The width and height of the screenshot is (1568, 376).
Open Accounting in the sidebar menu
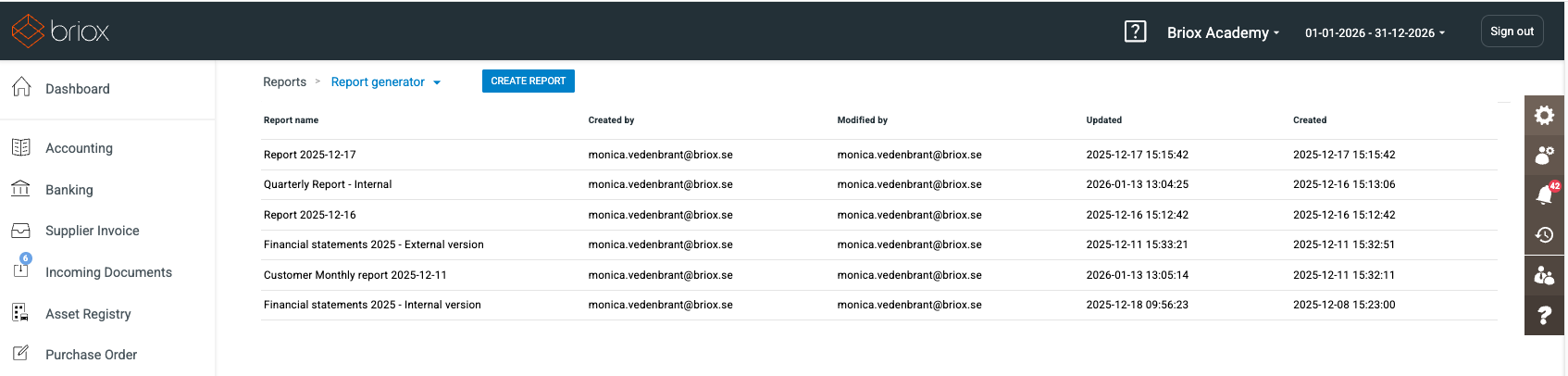[79, 148]
